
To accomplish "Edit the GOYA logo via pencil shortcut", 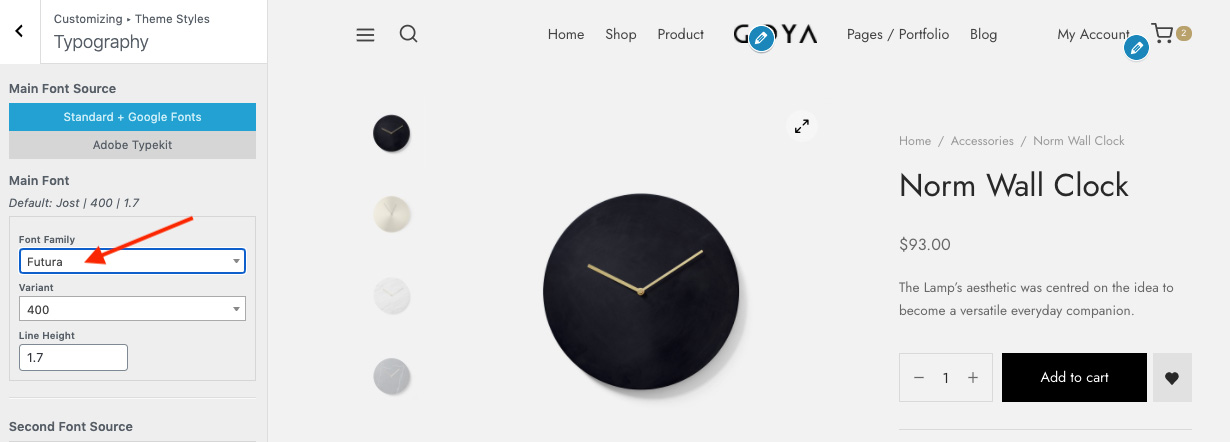I will point(762,38).
